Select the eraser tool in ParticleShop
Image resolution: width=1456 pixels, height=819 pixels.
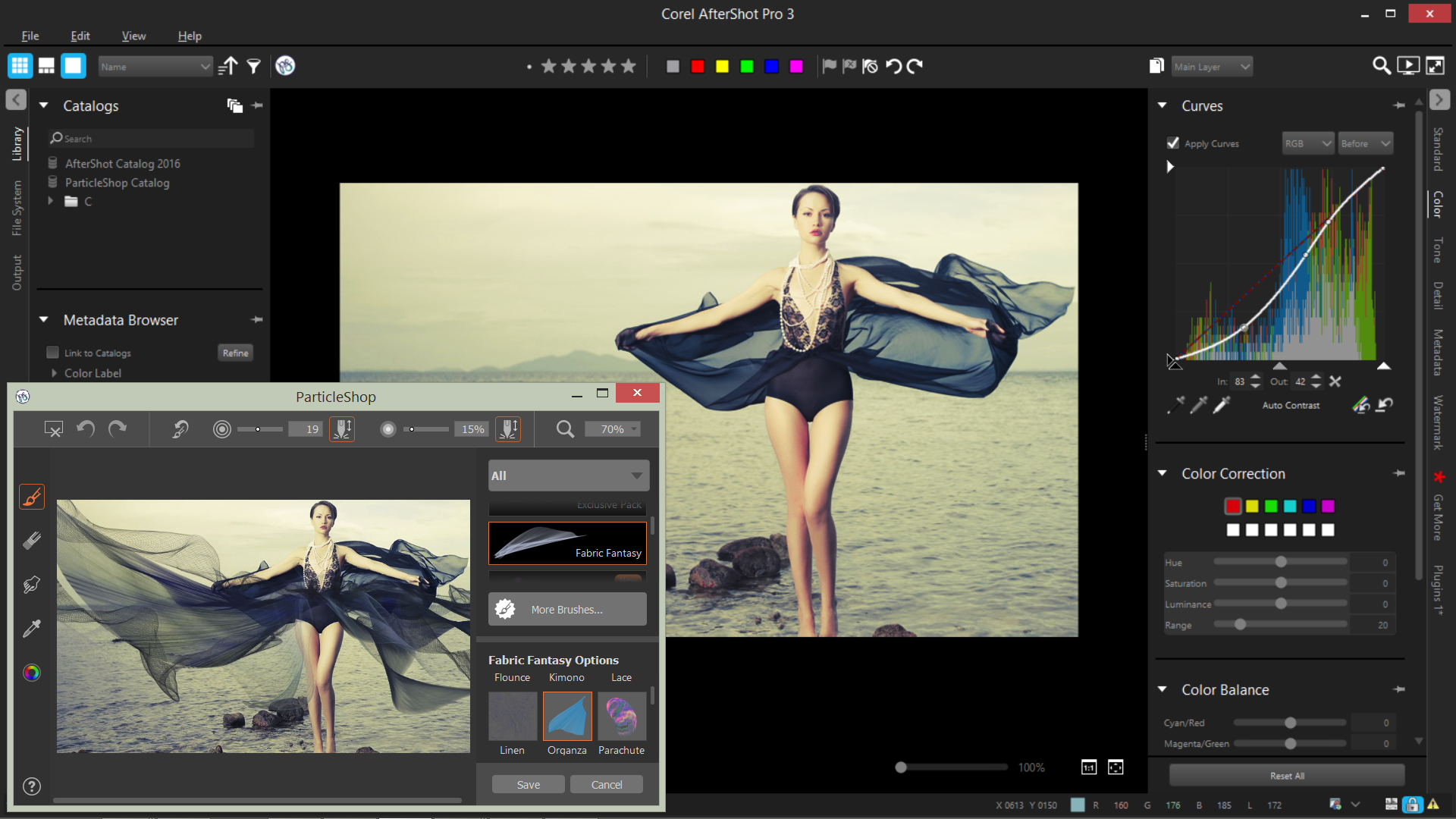32,541
